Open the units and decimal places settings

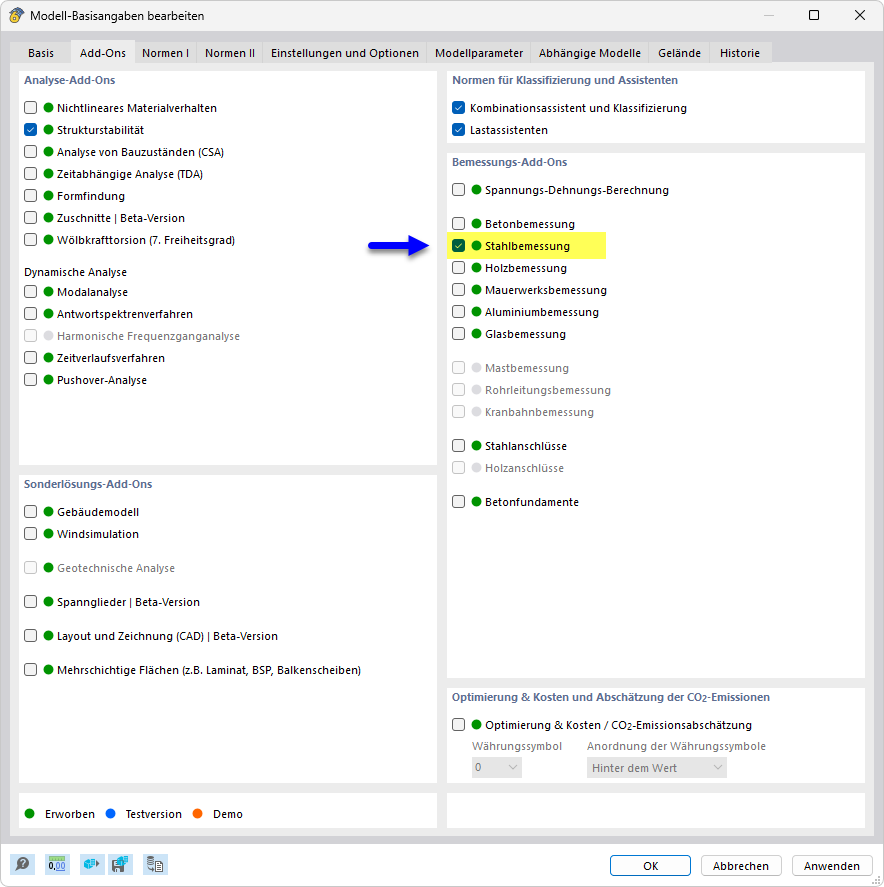click(57, 864)
